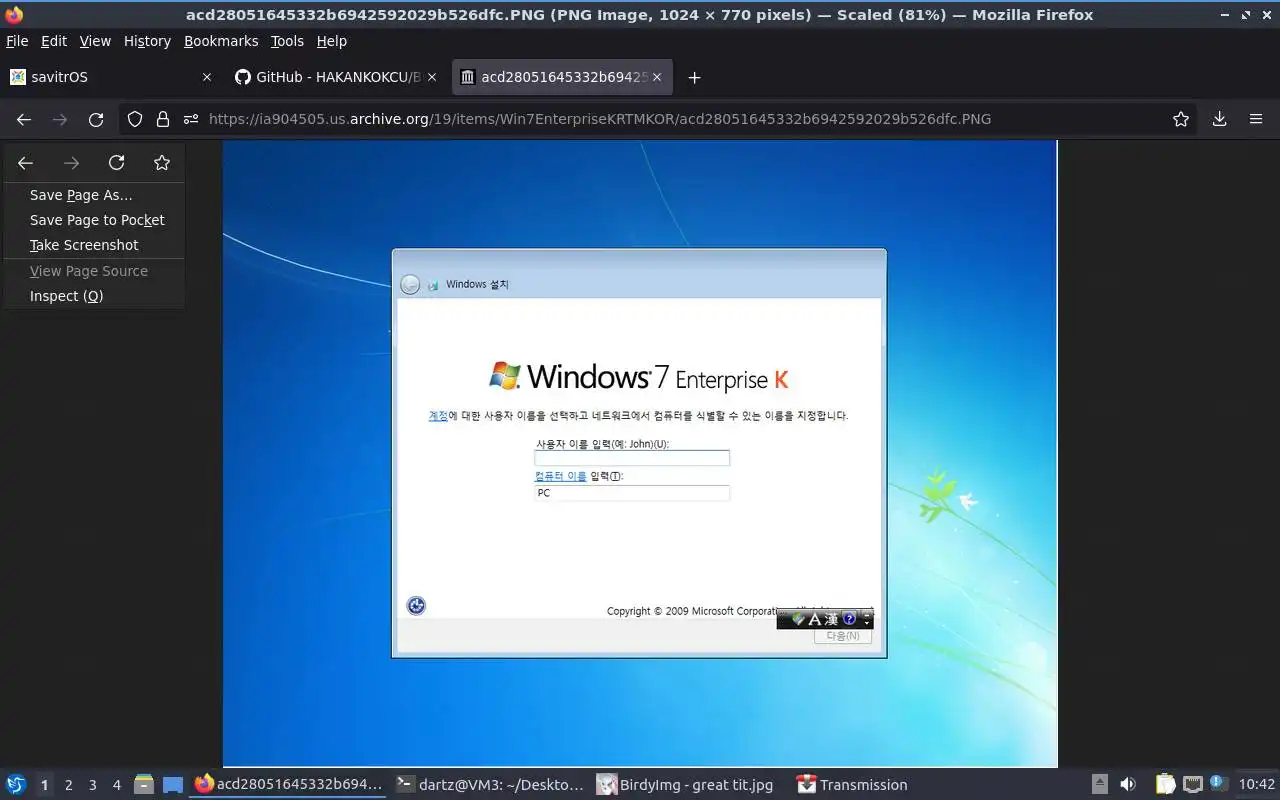Close the savitrOS tab
The height and width of the screenshot is (800, 1280).
(x=207, y=77)
